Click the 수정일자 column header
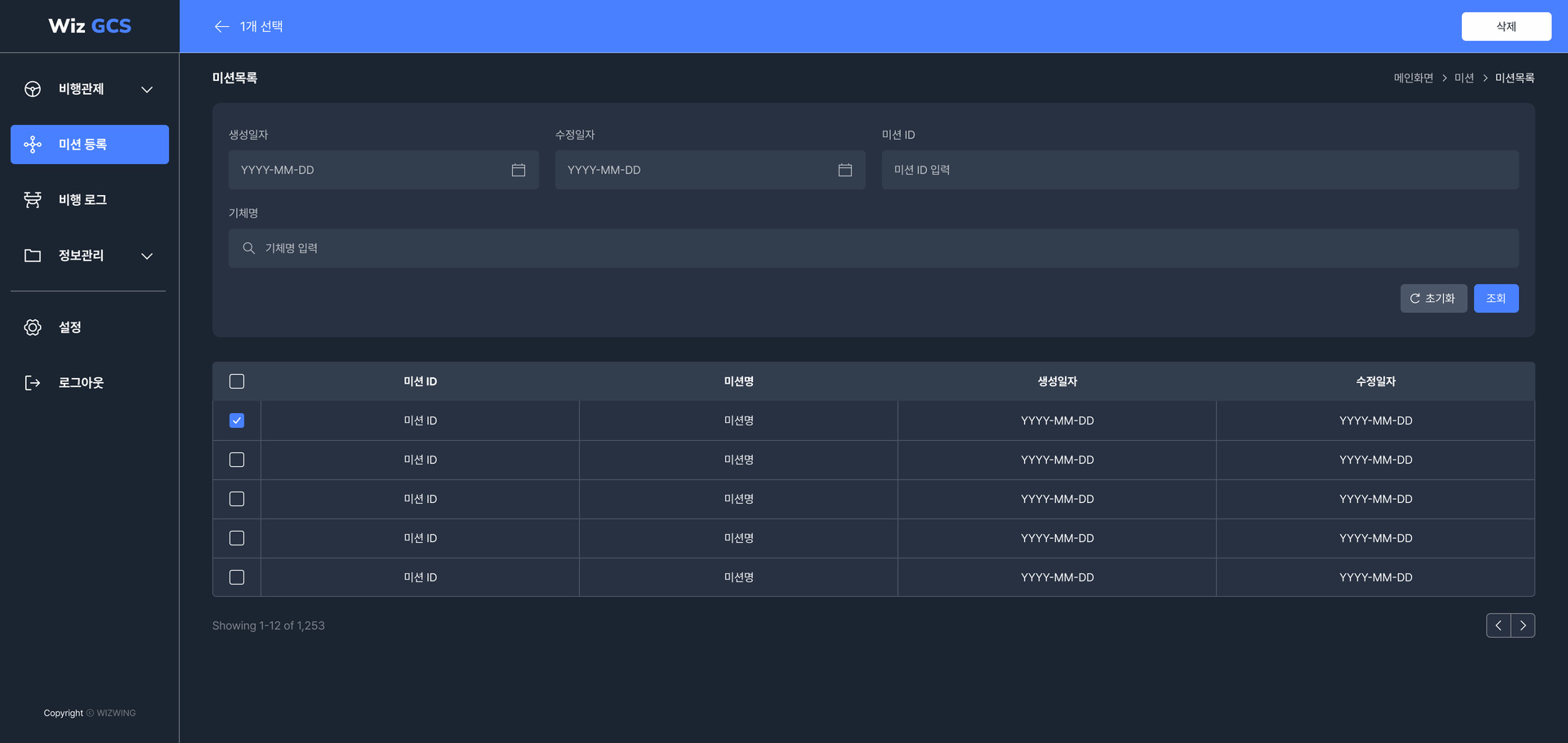This screenshot has height=743, width=1568. (x=1376, y=381)
